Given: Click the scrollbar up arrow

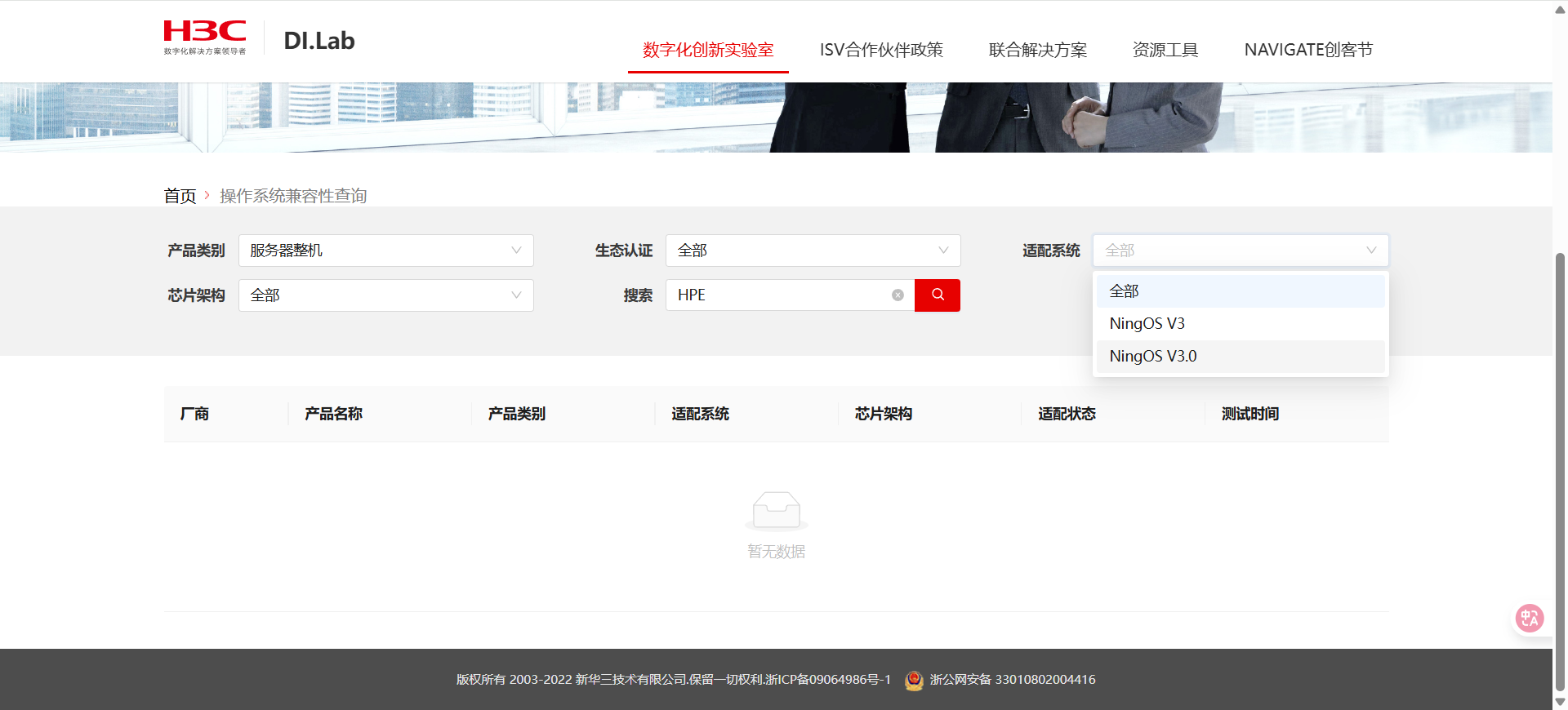Looking at the screenshot, I should [1560, 9].
